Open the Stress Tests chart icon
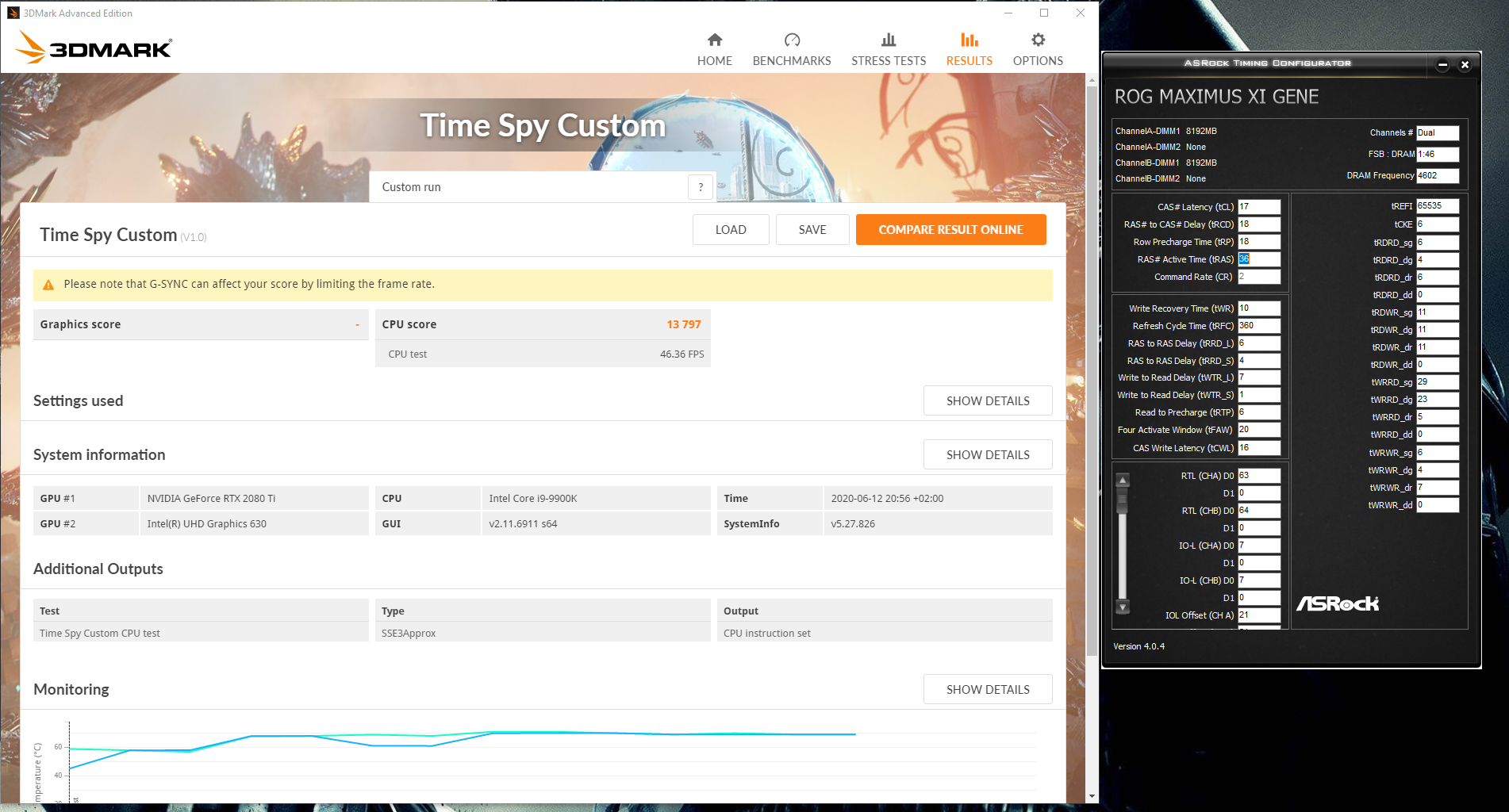Image resolution: width=1509 pixels, height=812 pixels. (x=889, y=40)
